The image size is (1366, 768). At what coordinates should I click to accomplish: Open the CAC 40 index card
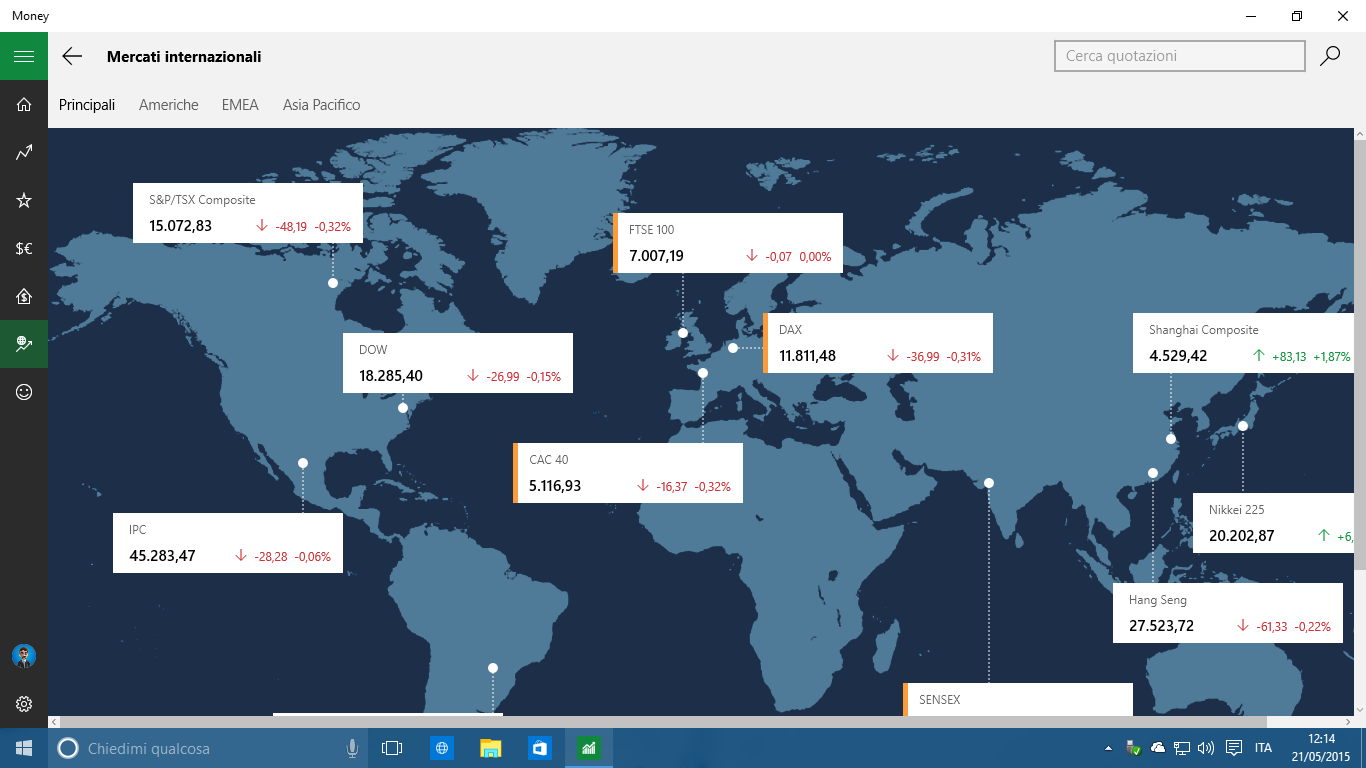click(628, 473)
